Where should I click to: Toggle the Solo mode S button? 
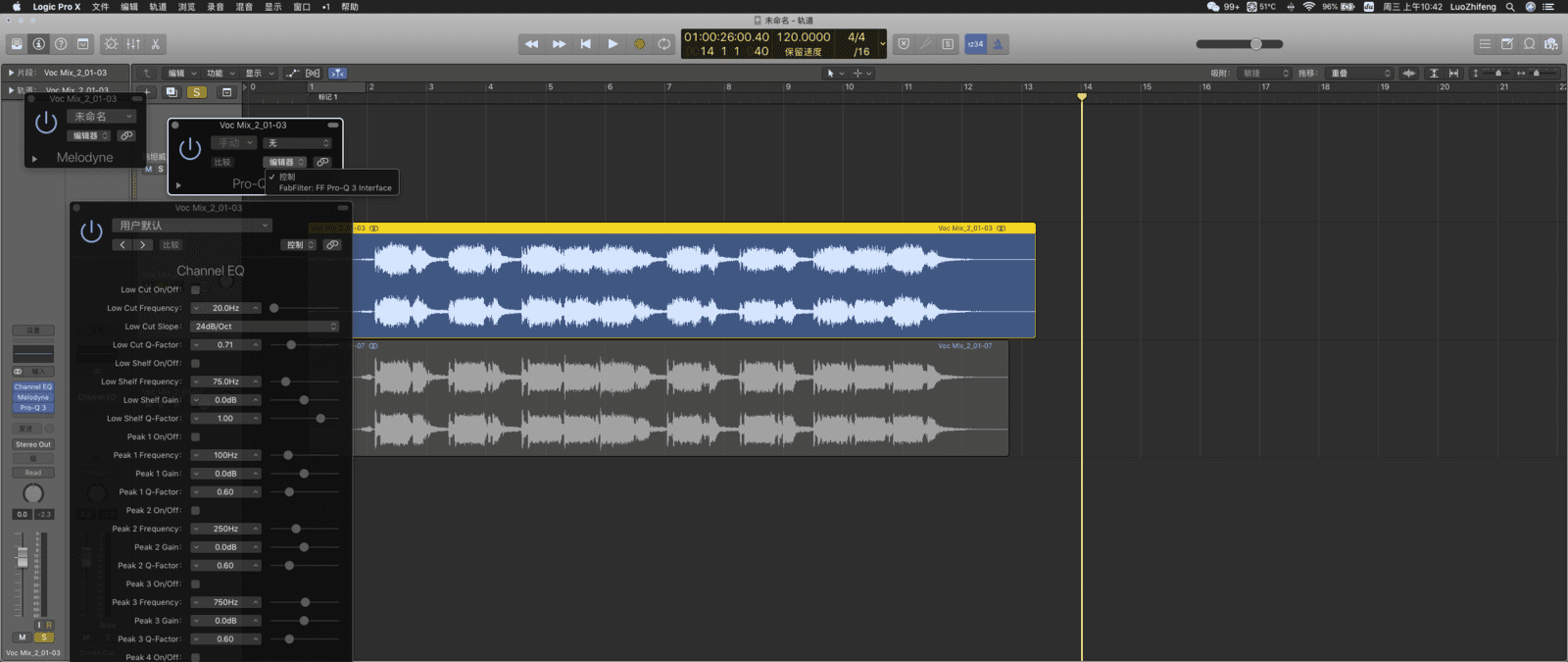click(948, 44)
